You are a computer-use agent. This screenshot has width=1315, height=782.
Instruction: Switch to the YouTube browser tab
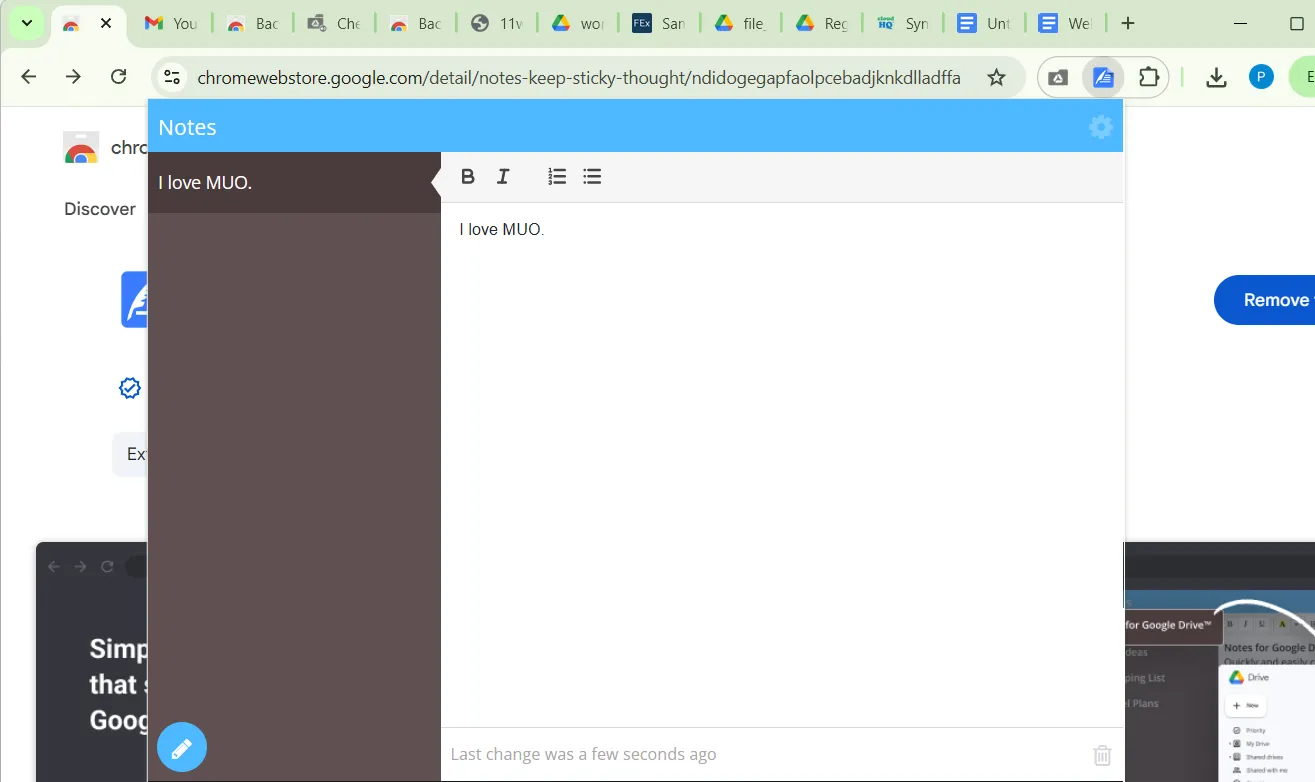pyautogui.click(x=171, y=22)
